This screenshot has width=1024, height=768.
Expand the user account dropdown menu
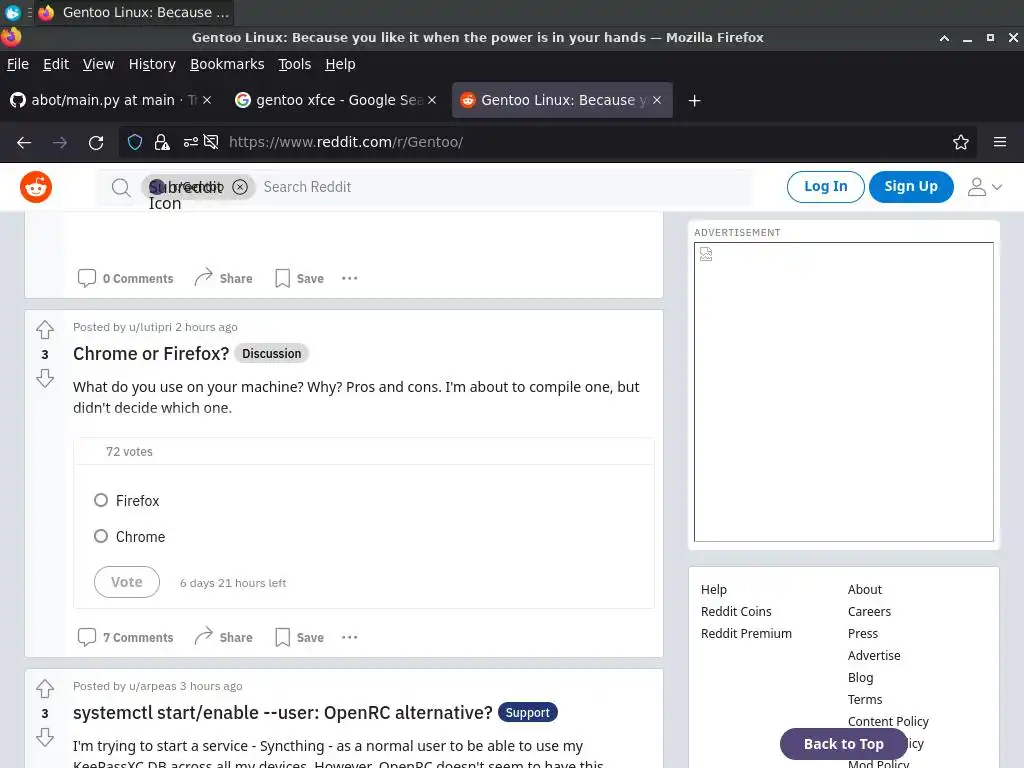tap(984, 187)
